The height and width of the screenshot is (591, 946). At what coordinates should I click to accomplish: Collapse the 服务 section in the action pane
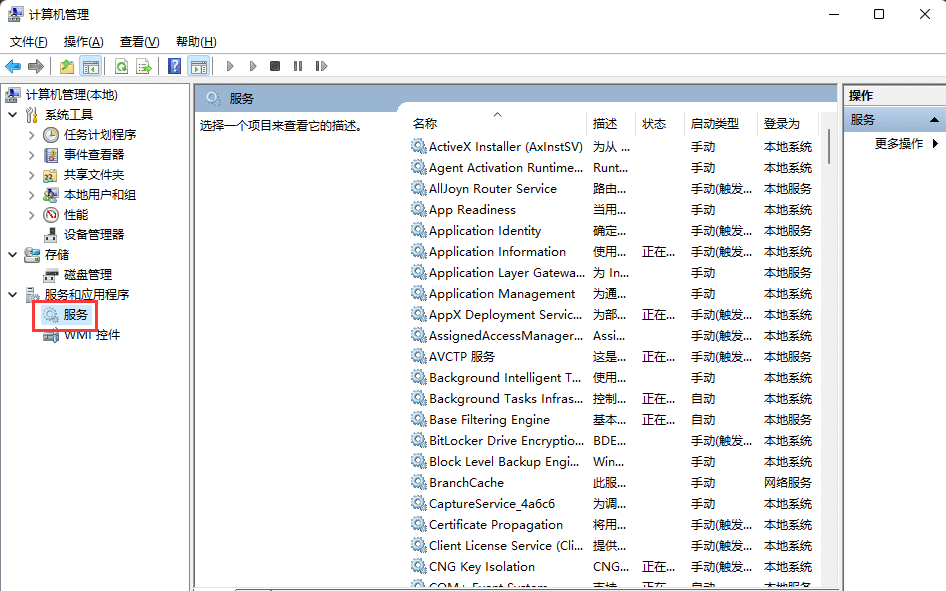tap(932, 119)
